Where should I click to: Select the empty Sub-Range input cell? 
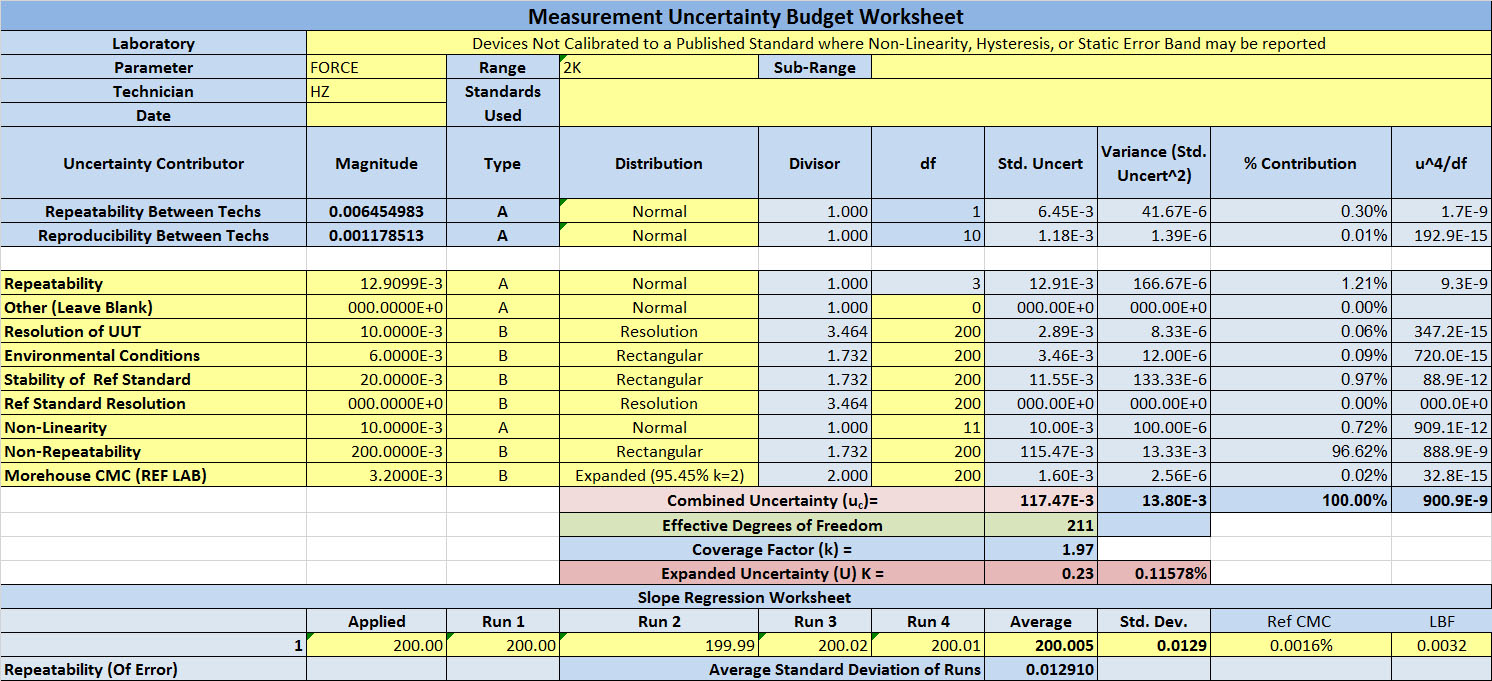click(1180, 67)
